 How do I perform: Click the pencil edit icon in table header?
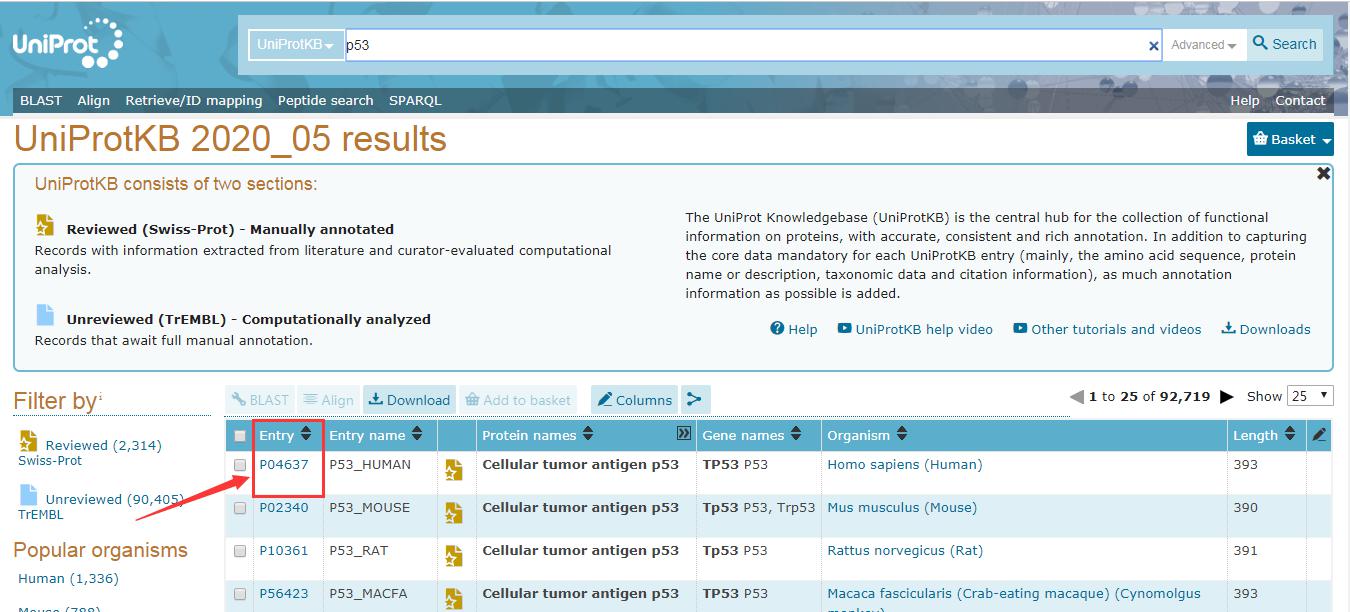[1319, 435]
